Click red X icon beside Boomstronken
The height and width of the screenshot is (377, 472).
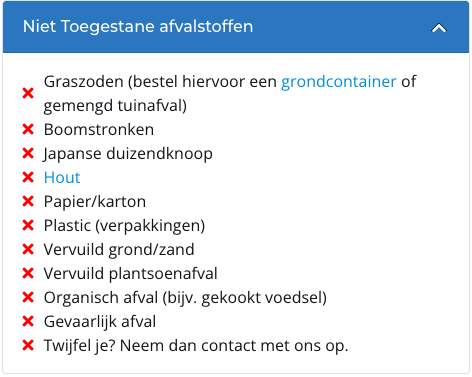(x=28, y=129)
